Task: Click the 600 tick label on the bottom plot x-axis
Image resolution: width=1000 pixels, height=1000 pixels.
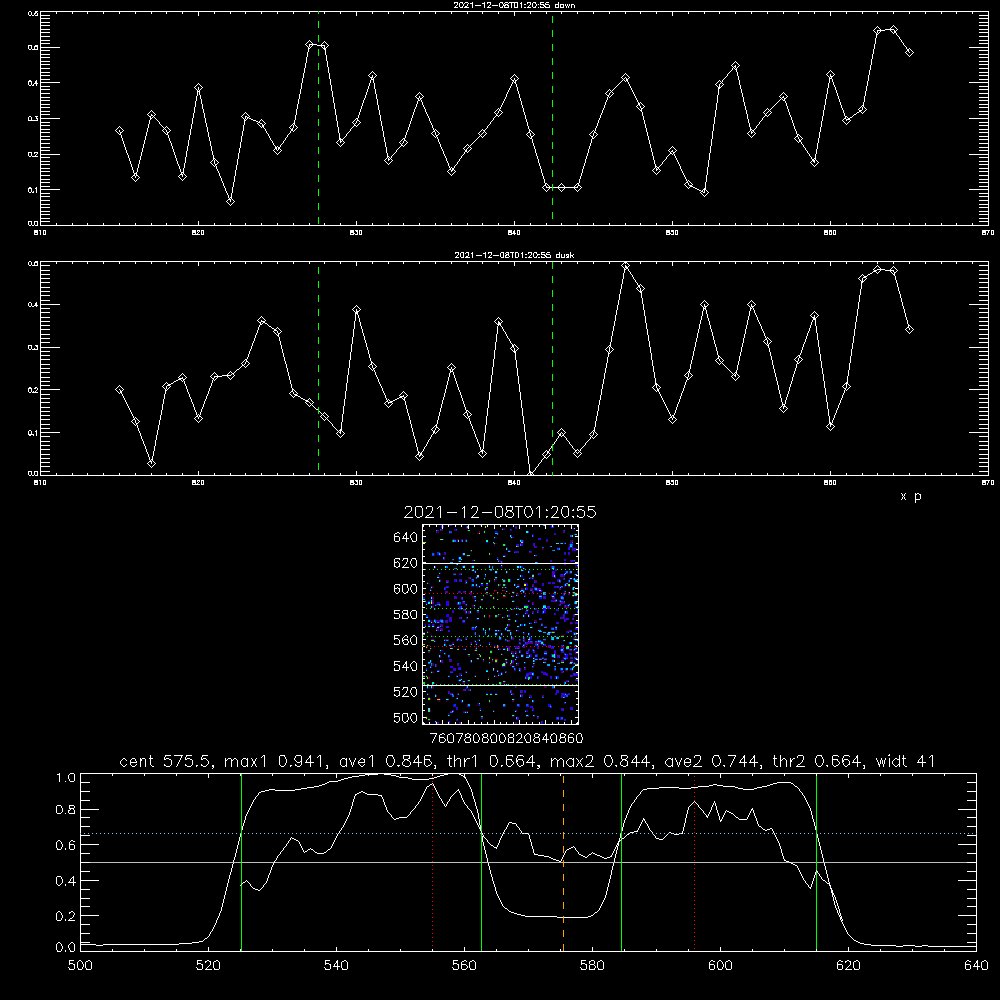Action: [x=720, y=966]
